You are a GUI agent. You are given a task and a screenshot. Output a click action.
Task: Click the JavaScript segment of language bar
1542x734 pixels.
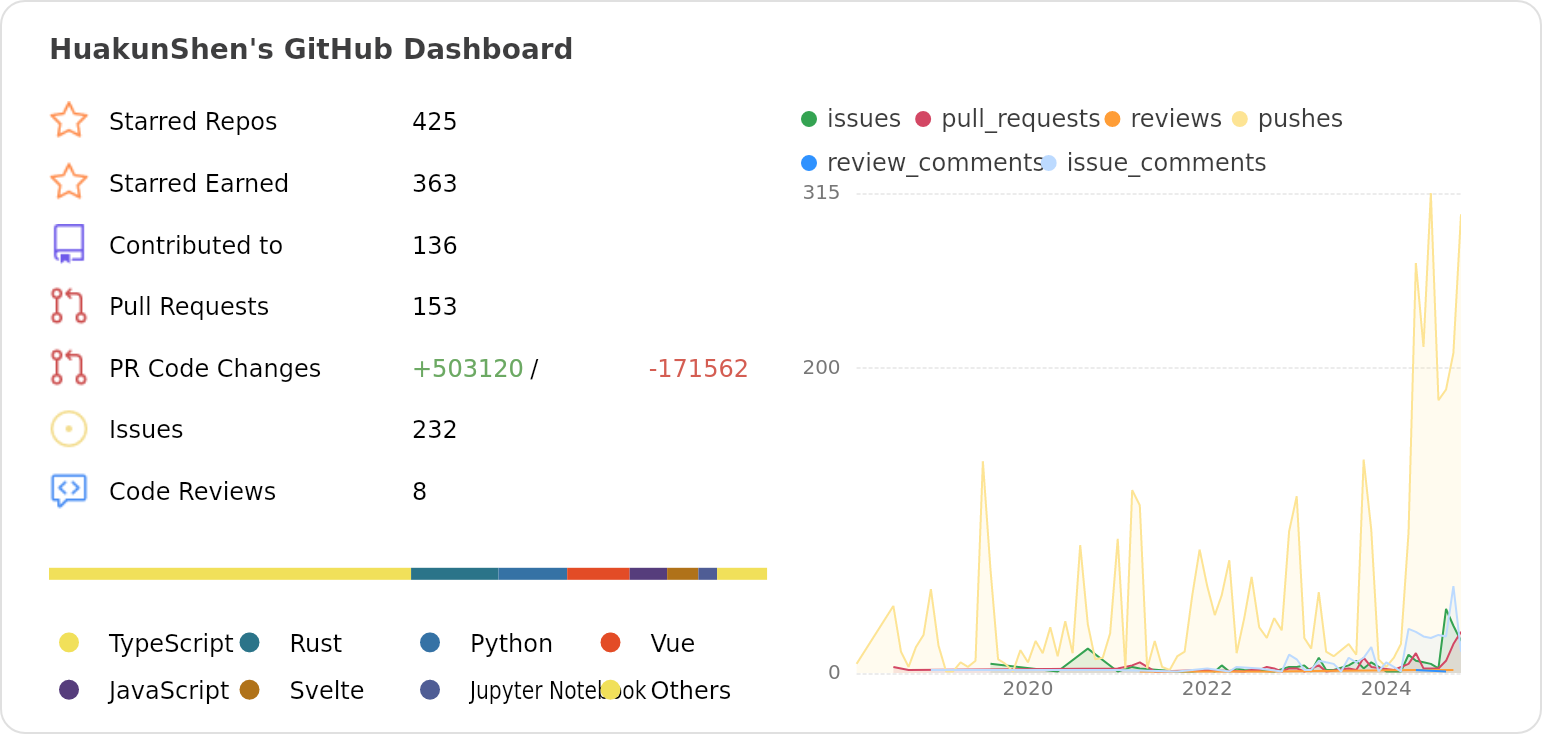coord(649,574)
